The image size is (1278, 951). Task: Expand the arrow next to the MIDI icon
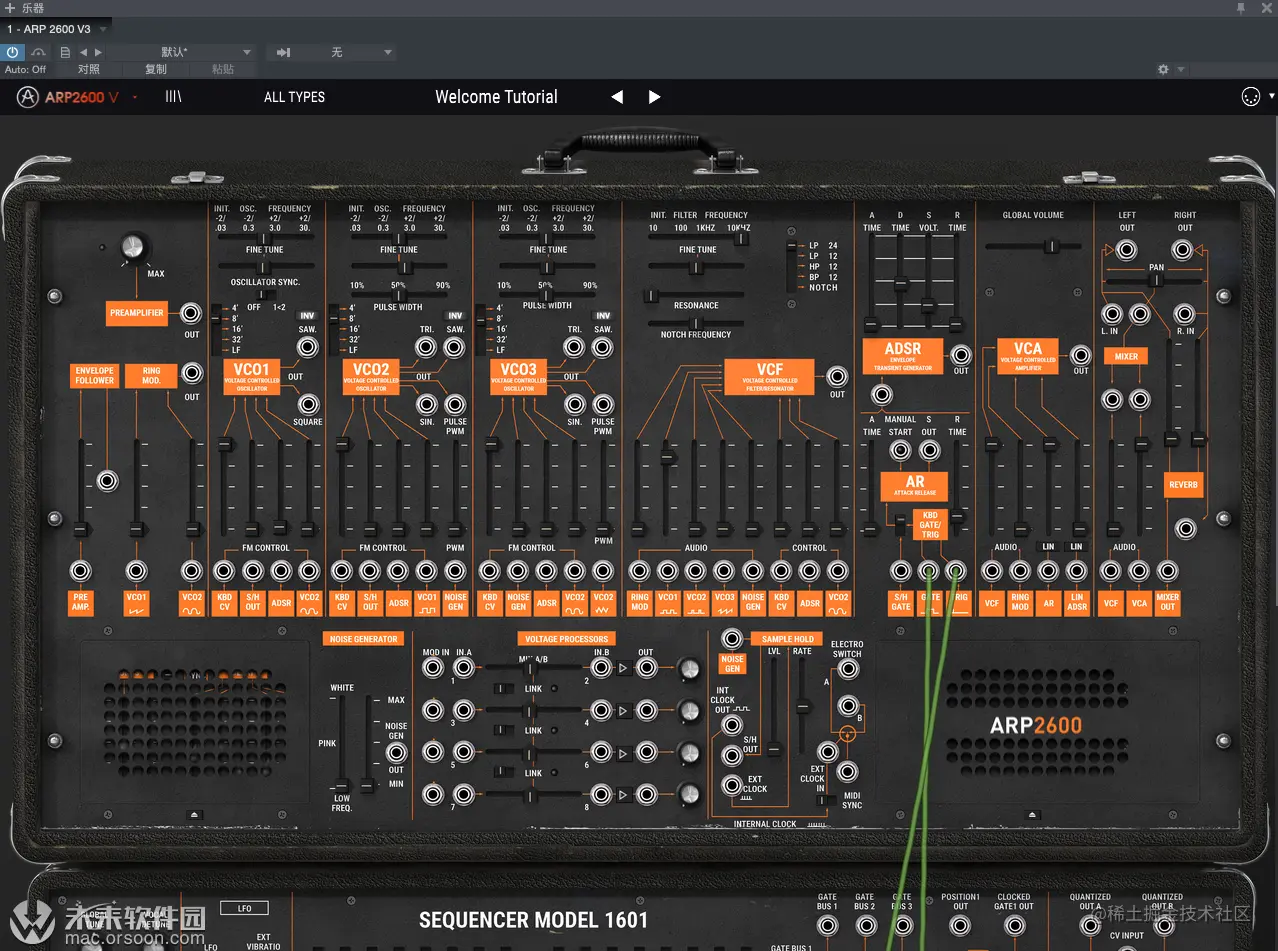[1271, 97]
